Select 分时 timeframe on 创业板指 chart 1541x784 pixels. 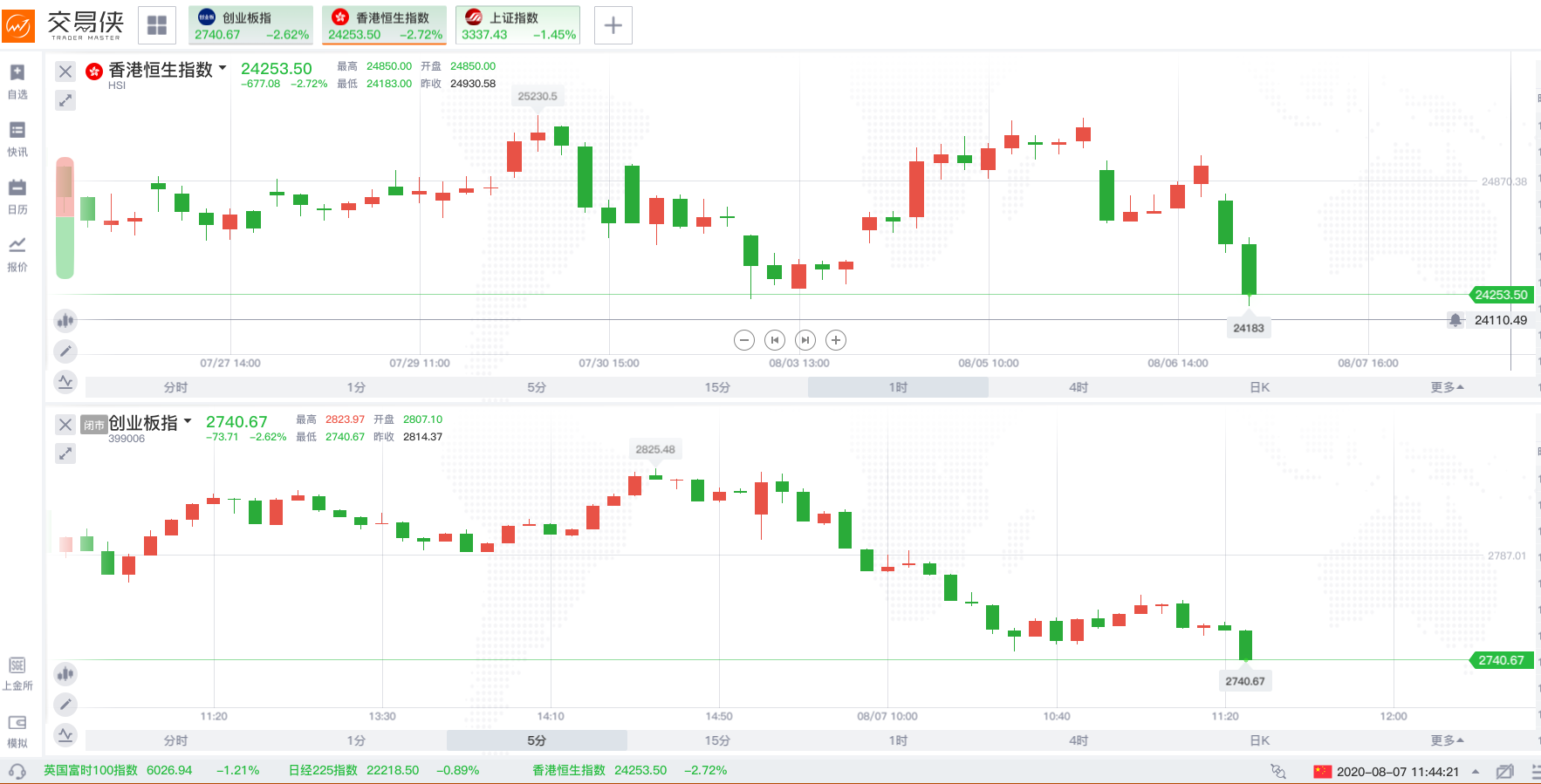click(x=175, y=740)
